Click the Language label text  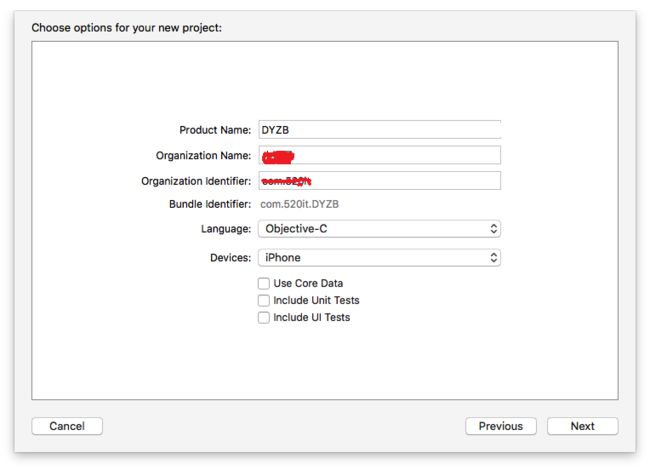[x=226, y=229]
